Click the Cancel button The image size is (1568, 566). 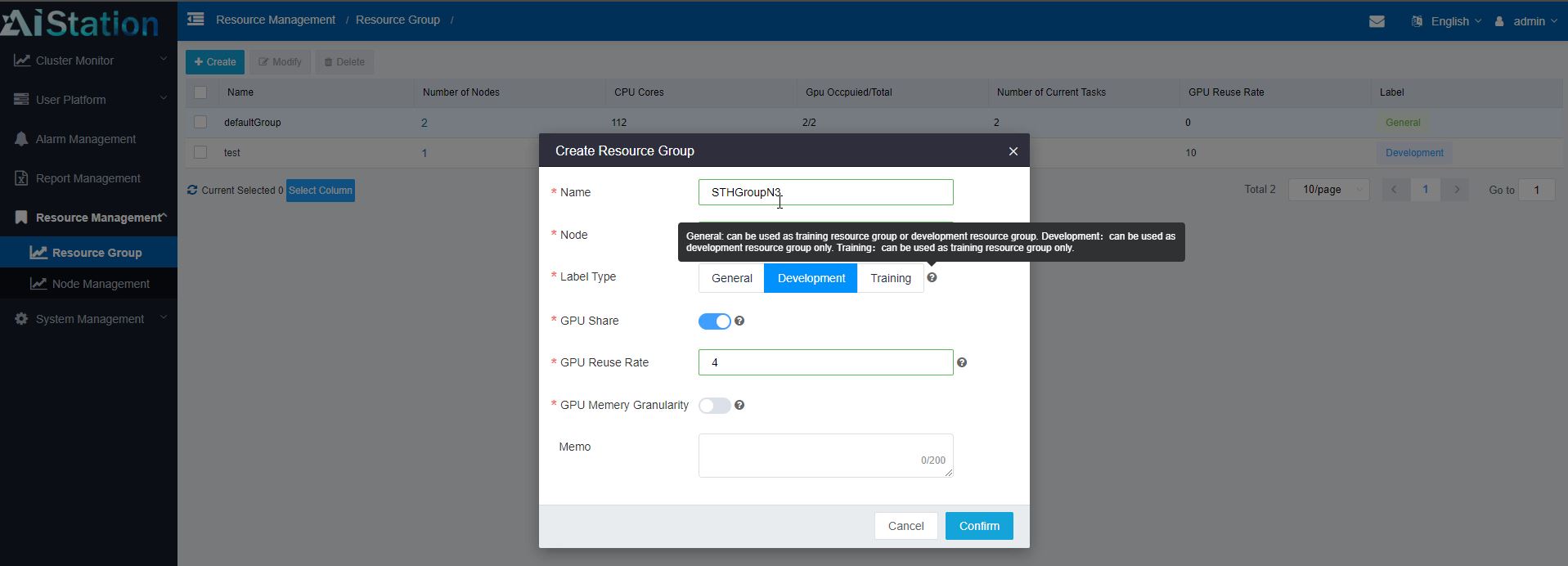click(x=906, y=526)
